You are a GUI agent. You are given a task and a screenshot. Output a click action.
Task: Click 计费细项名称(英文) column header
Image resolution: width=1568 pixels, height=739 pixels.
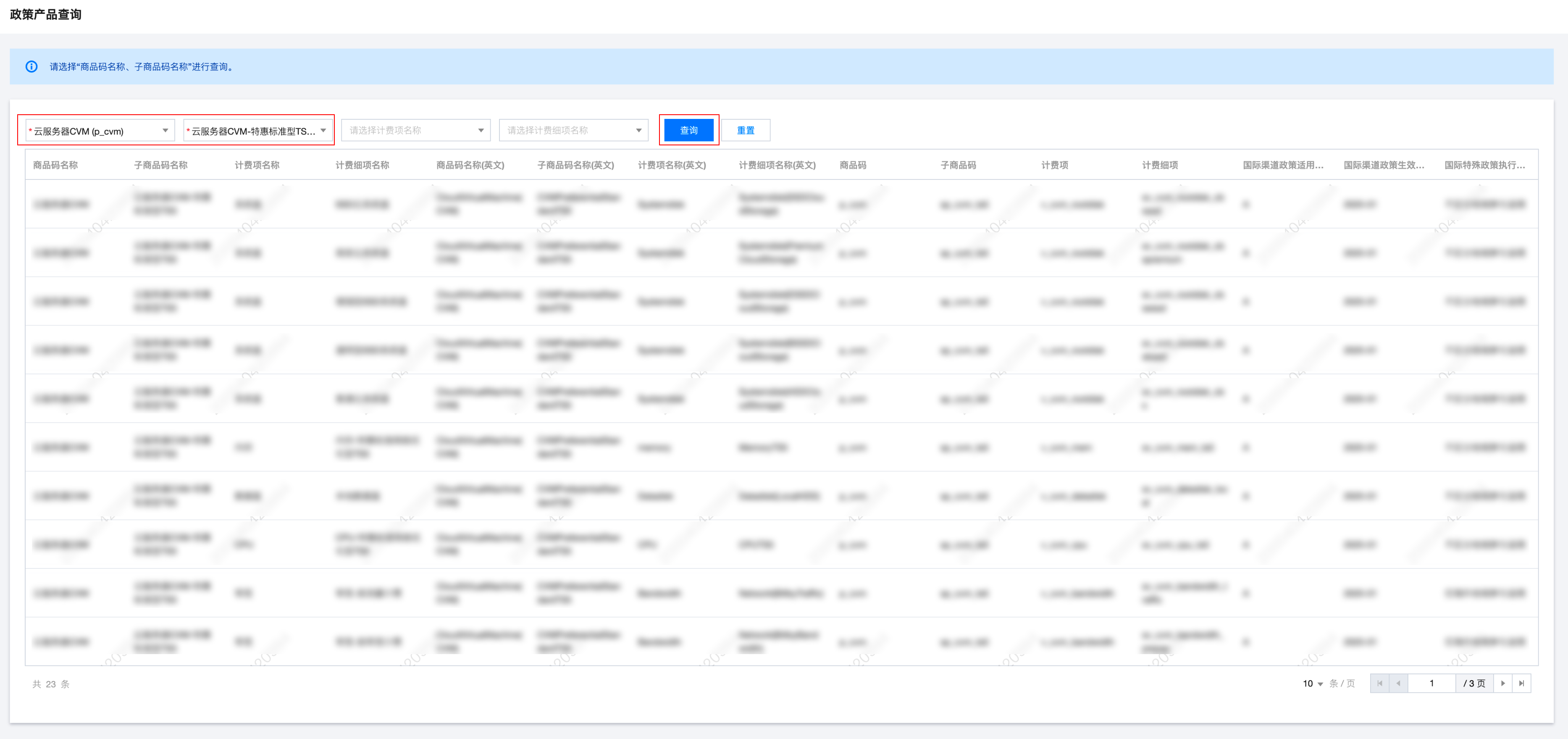(777, 165)
